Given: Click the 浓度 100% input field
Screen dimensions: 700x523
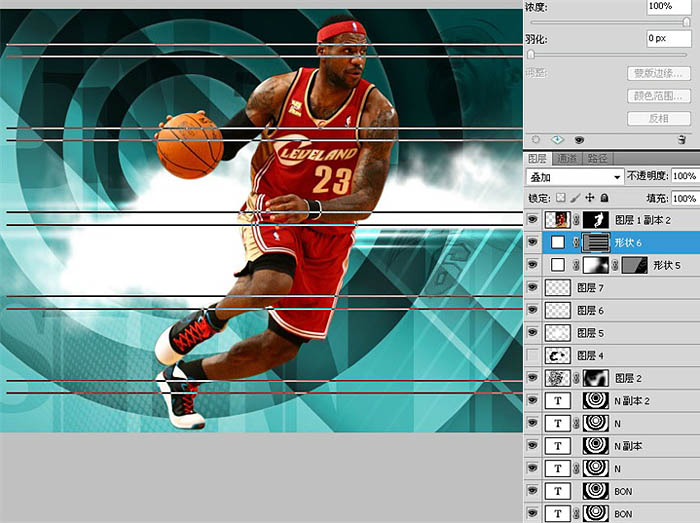Looking at the screenshot, I should click(669, 6).
